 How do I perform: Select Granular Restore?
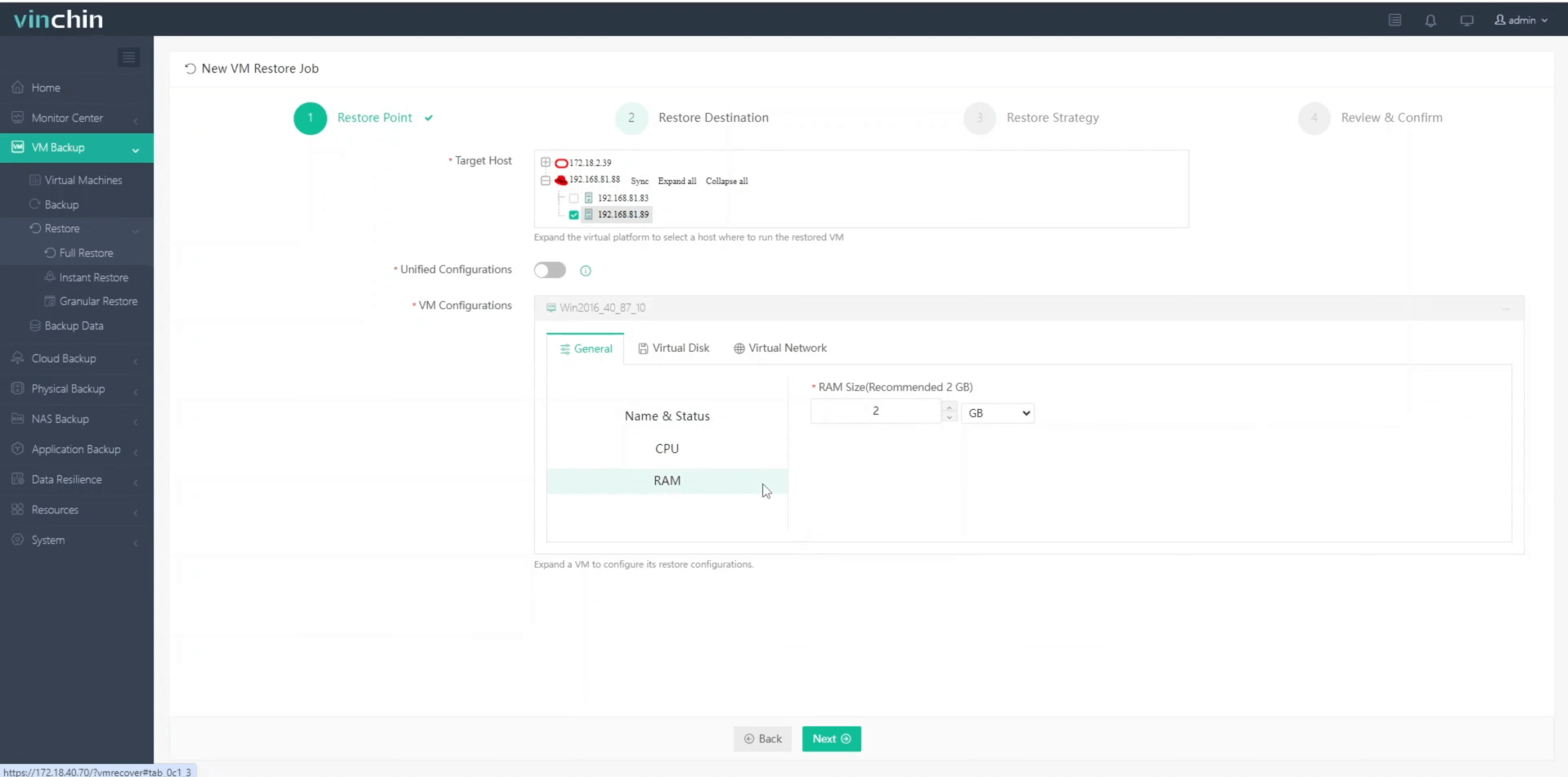tap(98, 302)
